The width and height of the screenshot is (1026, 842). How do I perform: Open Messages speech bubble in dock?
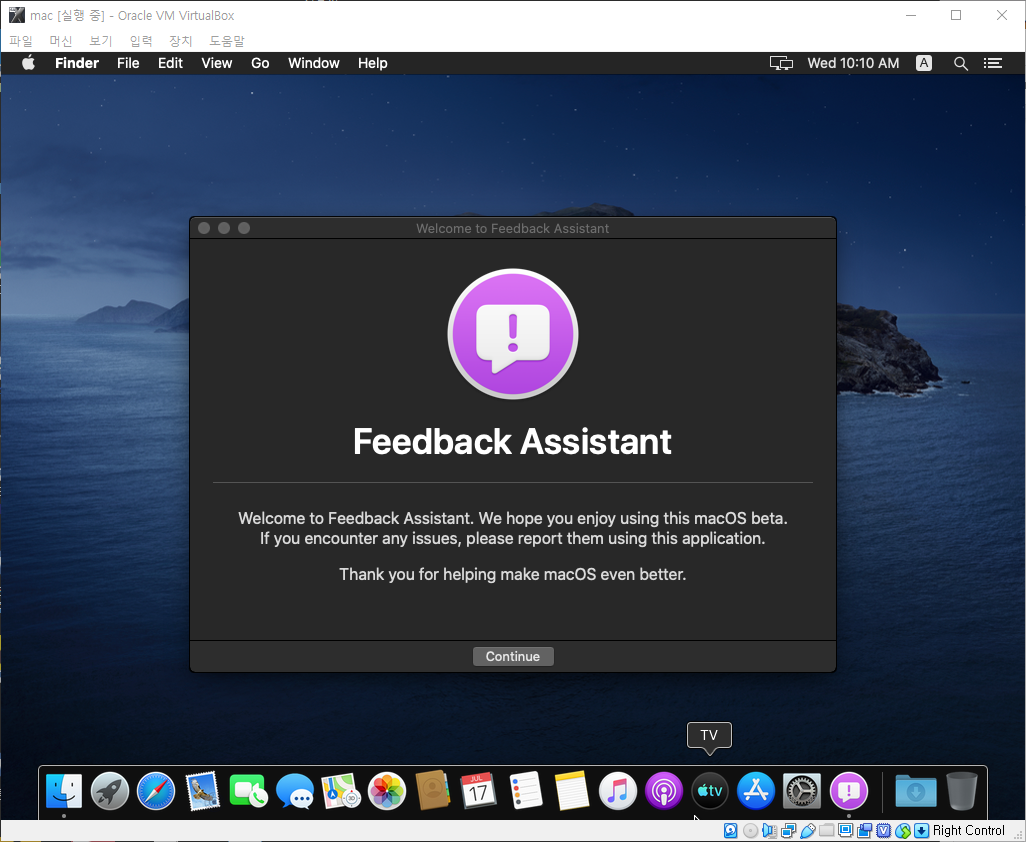tap(294, 791)
